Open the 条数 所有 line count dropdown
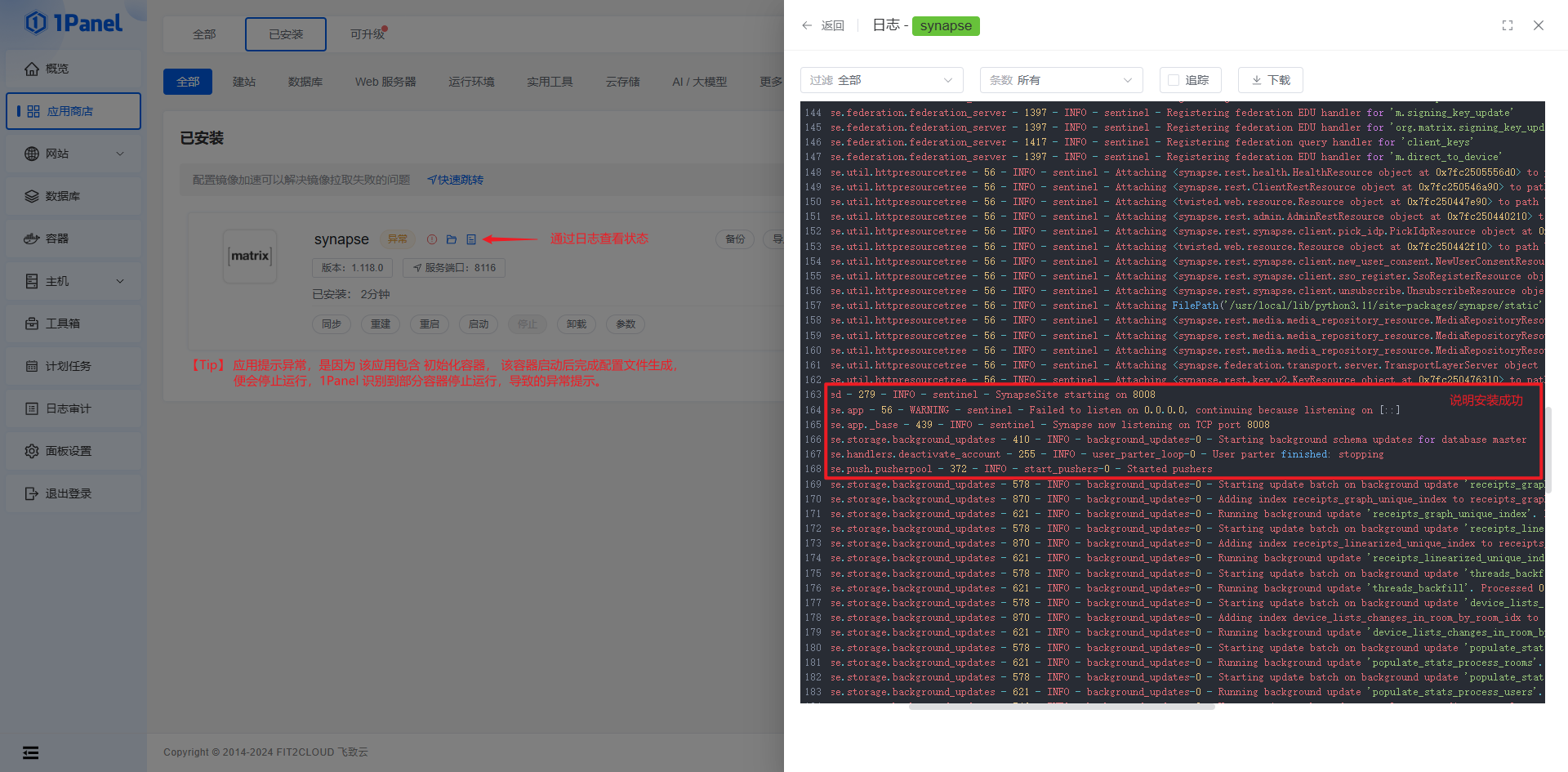The image size is (1568, 772). (x=1061, y=80)
